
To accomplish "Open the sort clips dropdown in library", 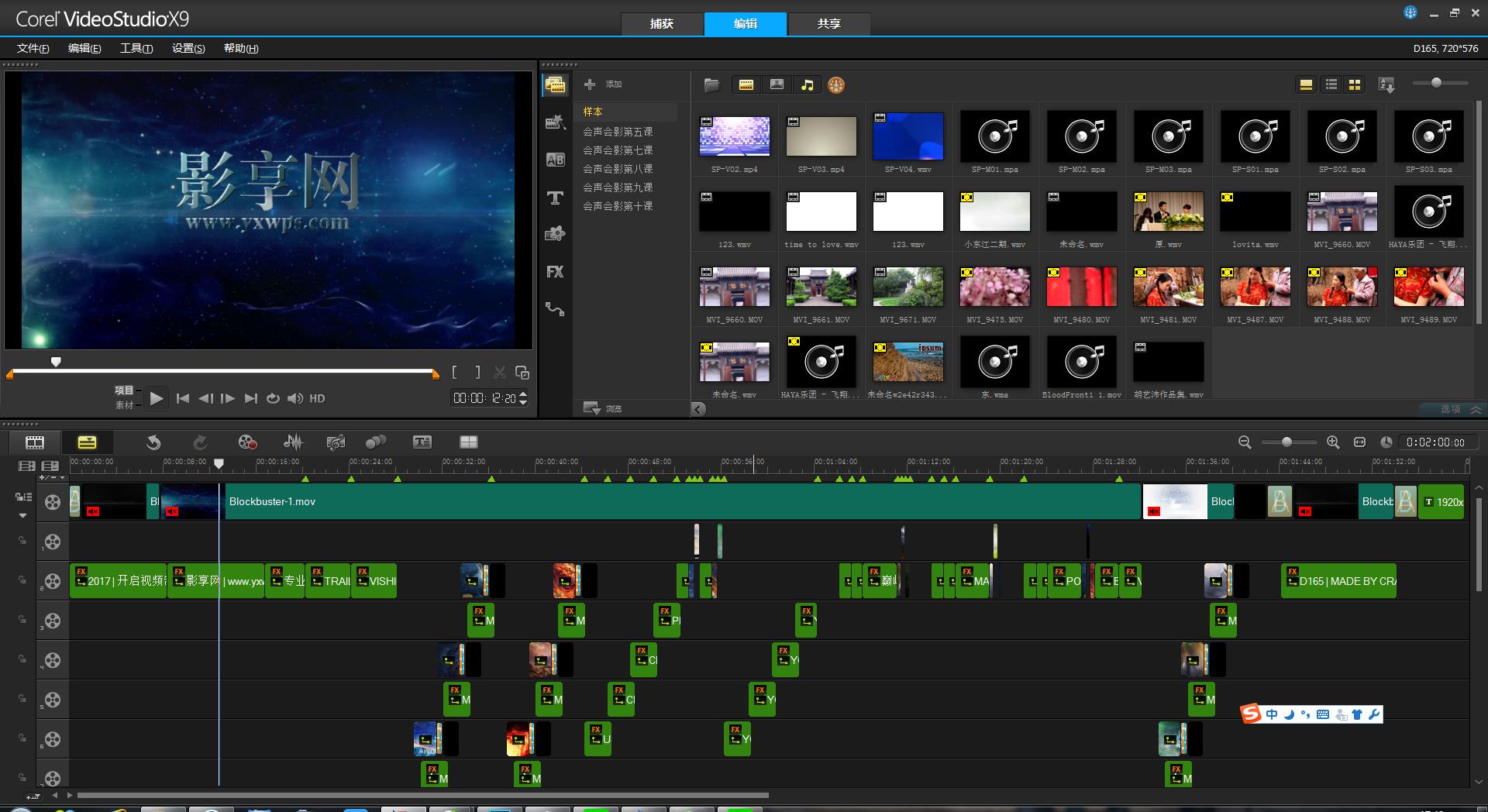I will pos(1386,85).
